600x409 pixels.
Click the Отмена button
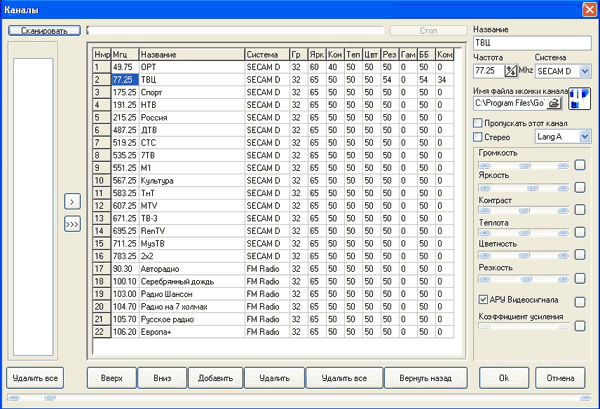[560, 378]
